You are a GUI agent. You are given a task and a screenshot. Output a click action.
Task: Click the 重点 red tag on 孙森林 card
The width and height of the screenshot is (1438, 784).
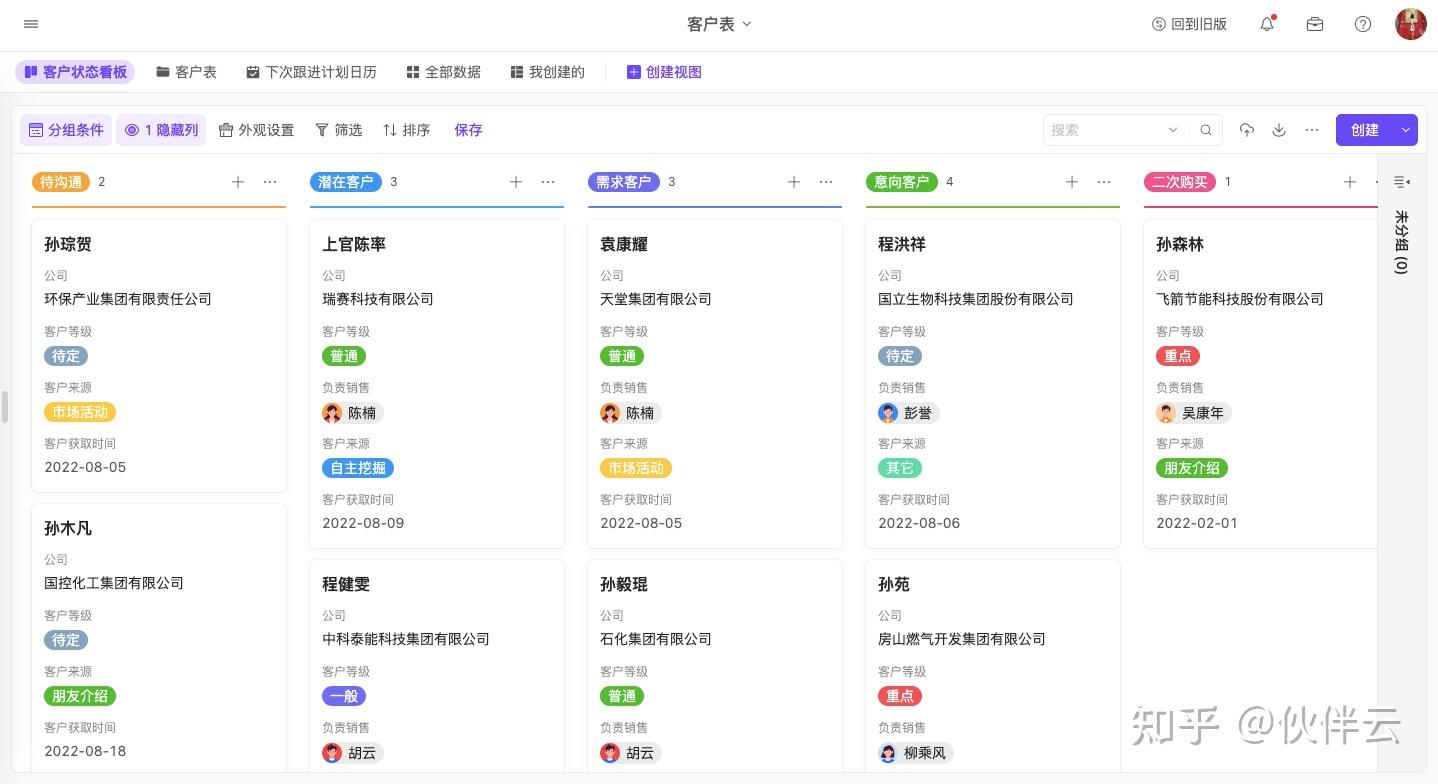[1178, 356]
